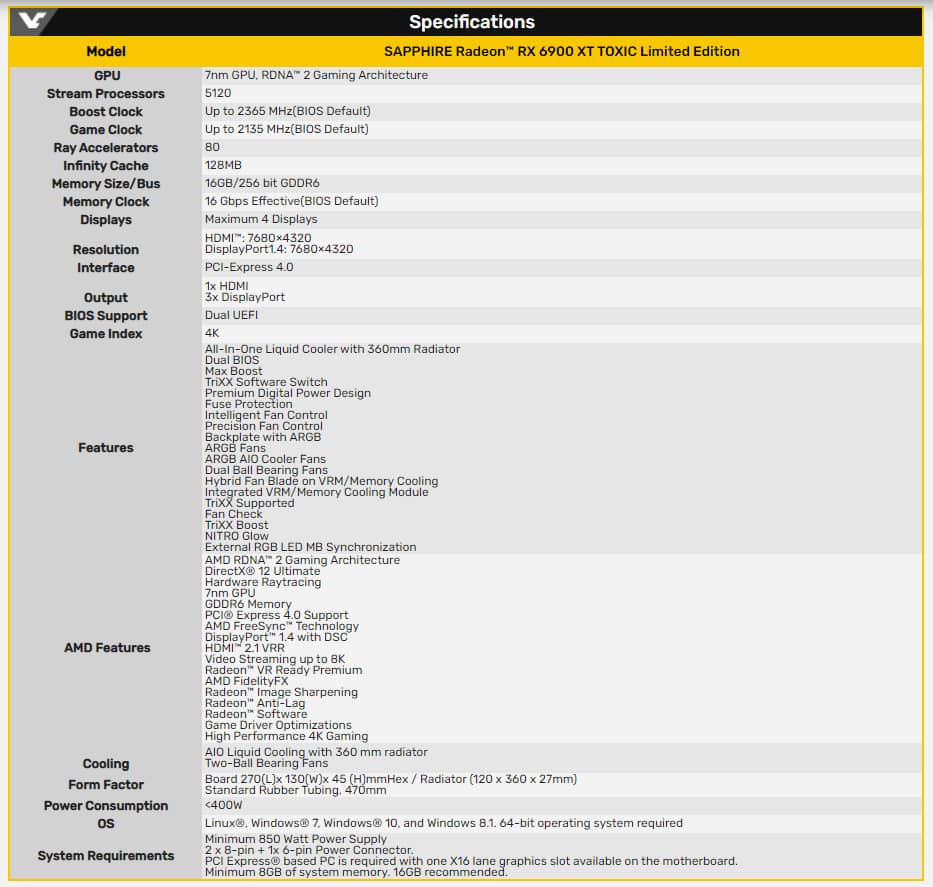Click the 7nm GPU RDNA 2 value
This screenshot has width=933, height=887.
tap(316, 76)
